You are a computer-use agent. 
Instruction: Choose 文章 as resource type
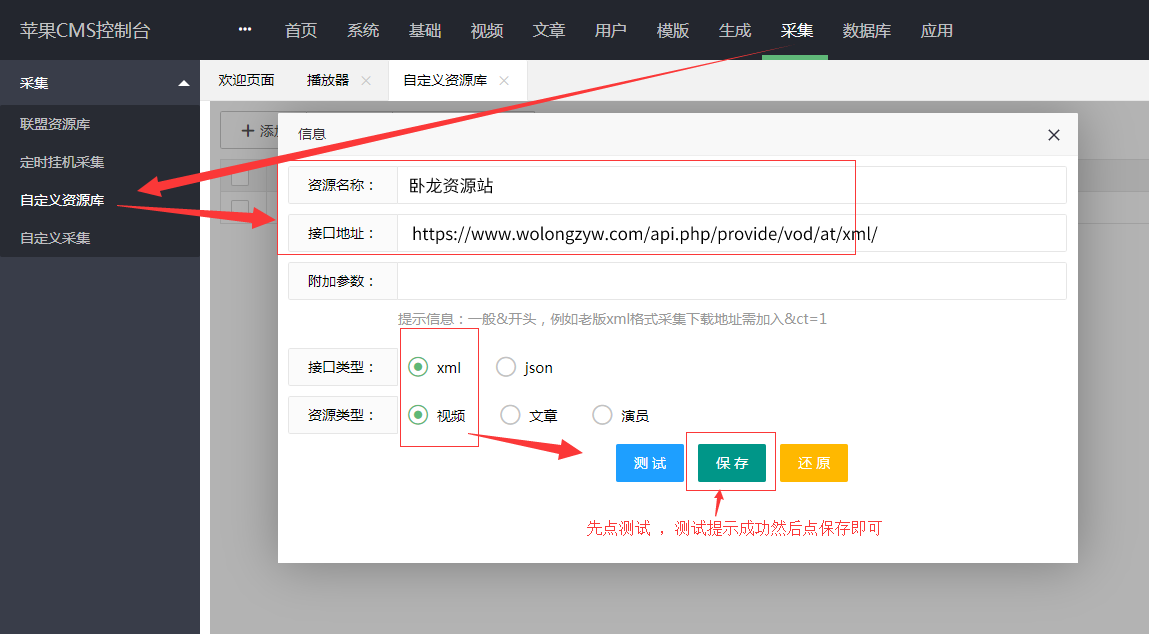(510, 415)
